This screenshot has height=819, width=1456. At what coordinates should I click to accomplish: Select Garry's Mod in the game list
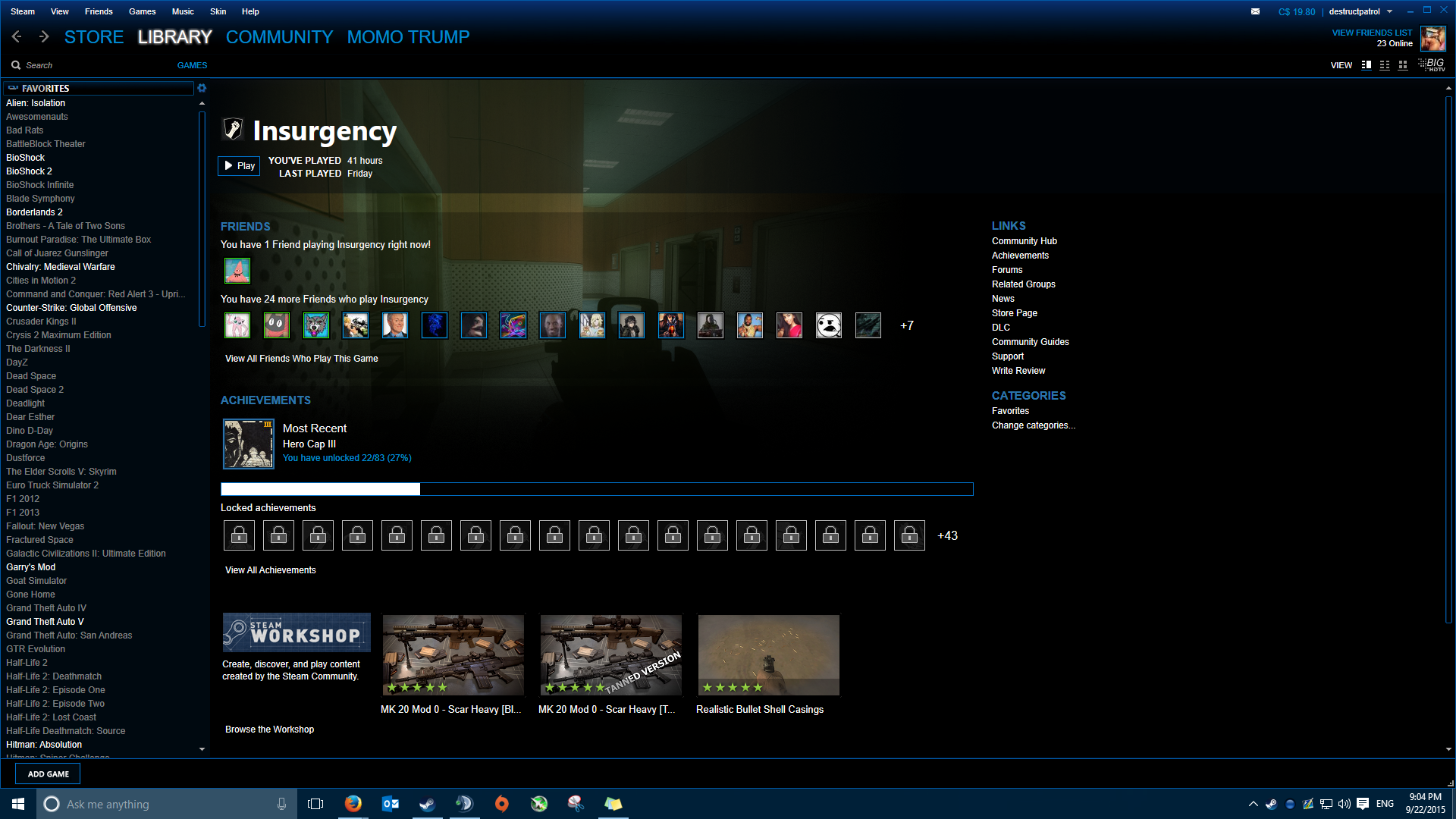(30, 567)
